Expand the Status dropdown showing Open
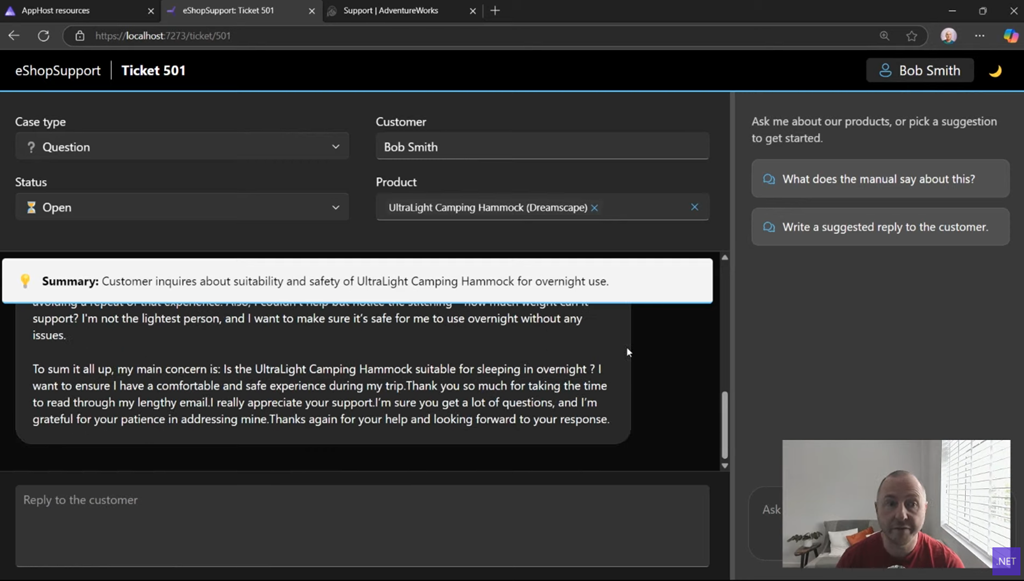The width and height of the screenshot is (1024, 581). point(182,207)
